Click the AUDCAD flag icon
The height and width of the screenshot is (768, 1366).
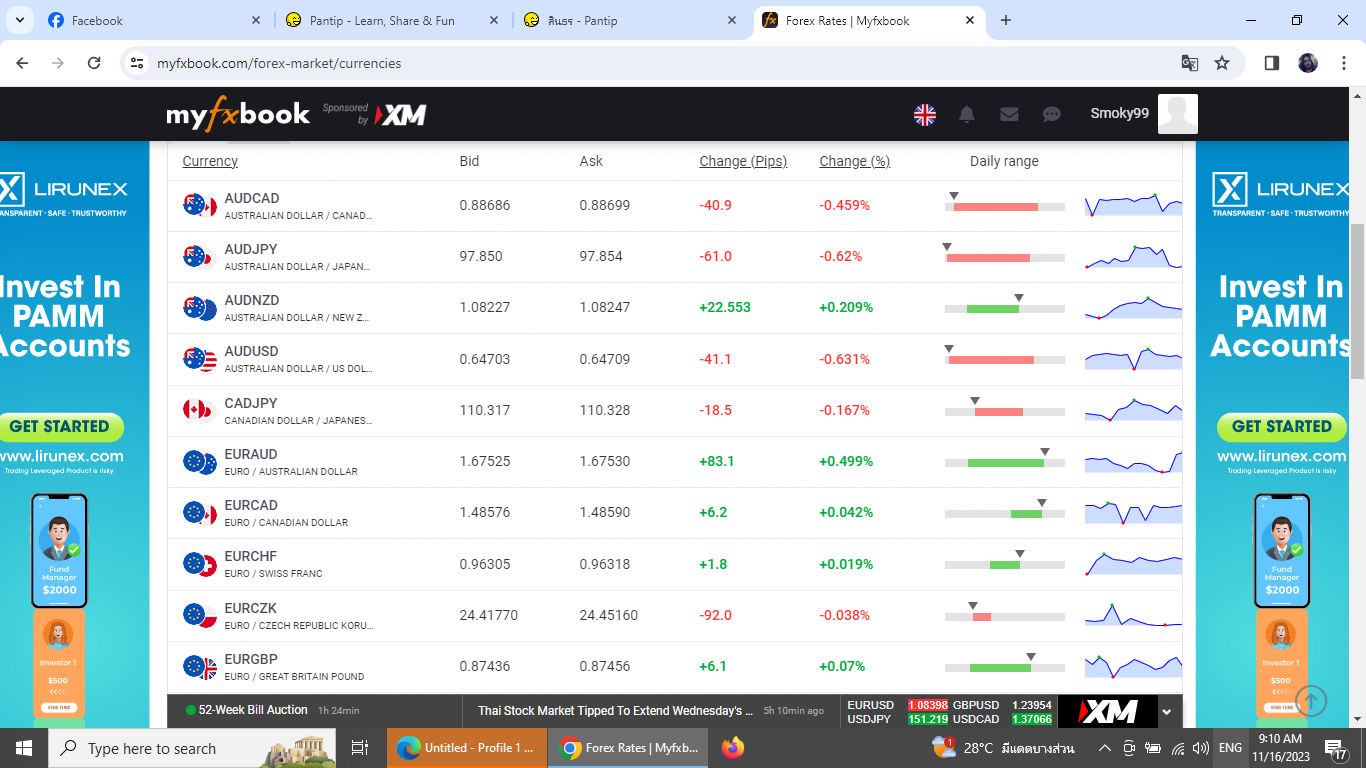200,205
